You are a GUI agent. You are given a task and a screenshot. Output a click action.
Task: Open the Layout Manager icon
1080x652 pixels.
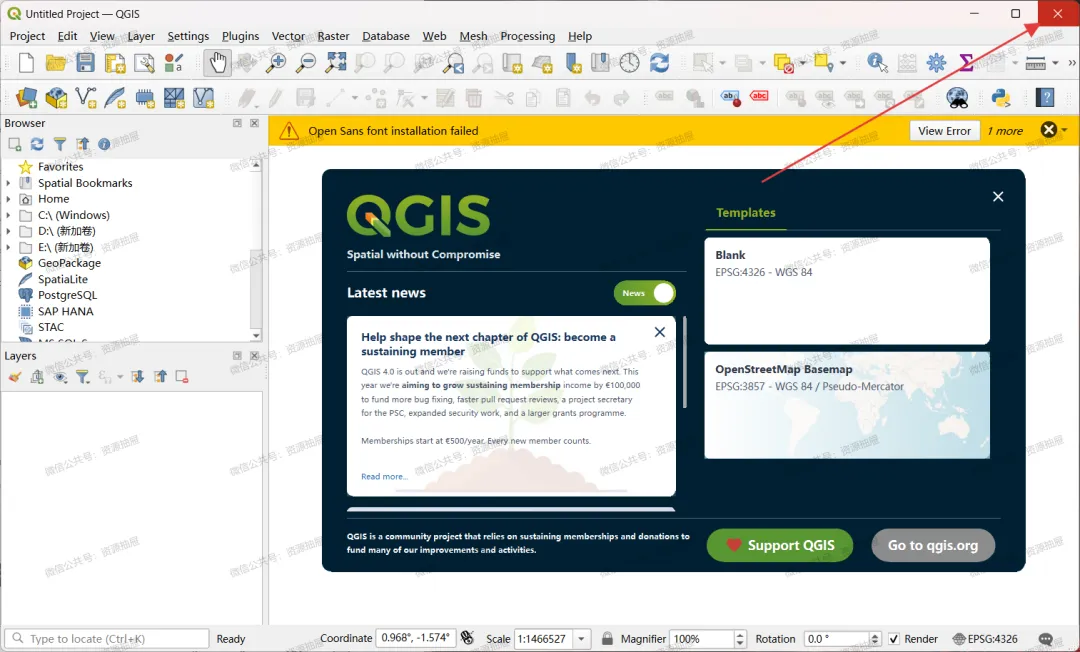pos(144,63)
